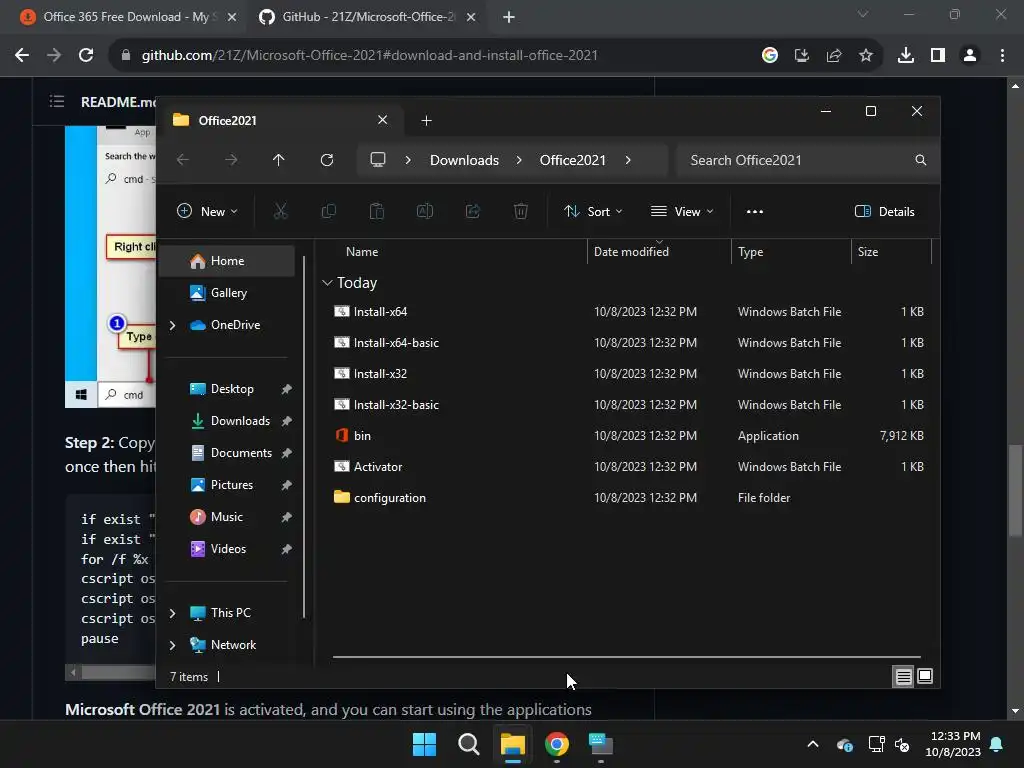The width and height of the screenshot is (1024, 768).
Task: Click the Share icon in Explorer toolbar
Action: click(x=473, y=211)
